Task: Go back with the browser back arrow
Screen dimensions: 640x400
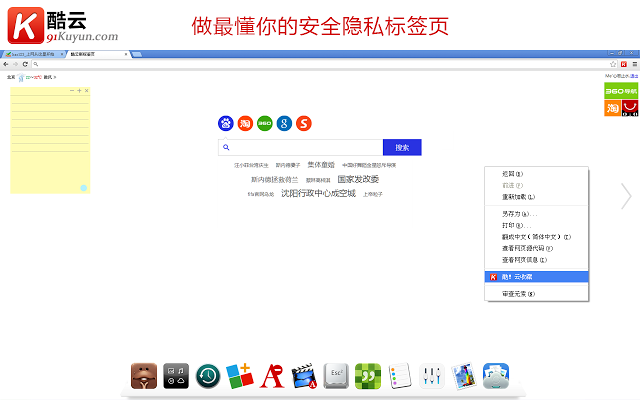Action: [x=6, y=64]
